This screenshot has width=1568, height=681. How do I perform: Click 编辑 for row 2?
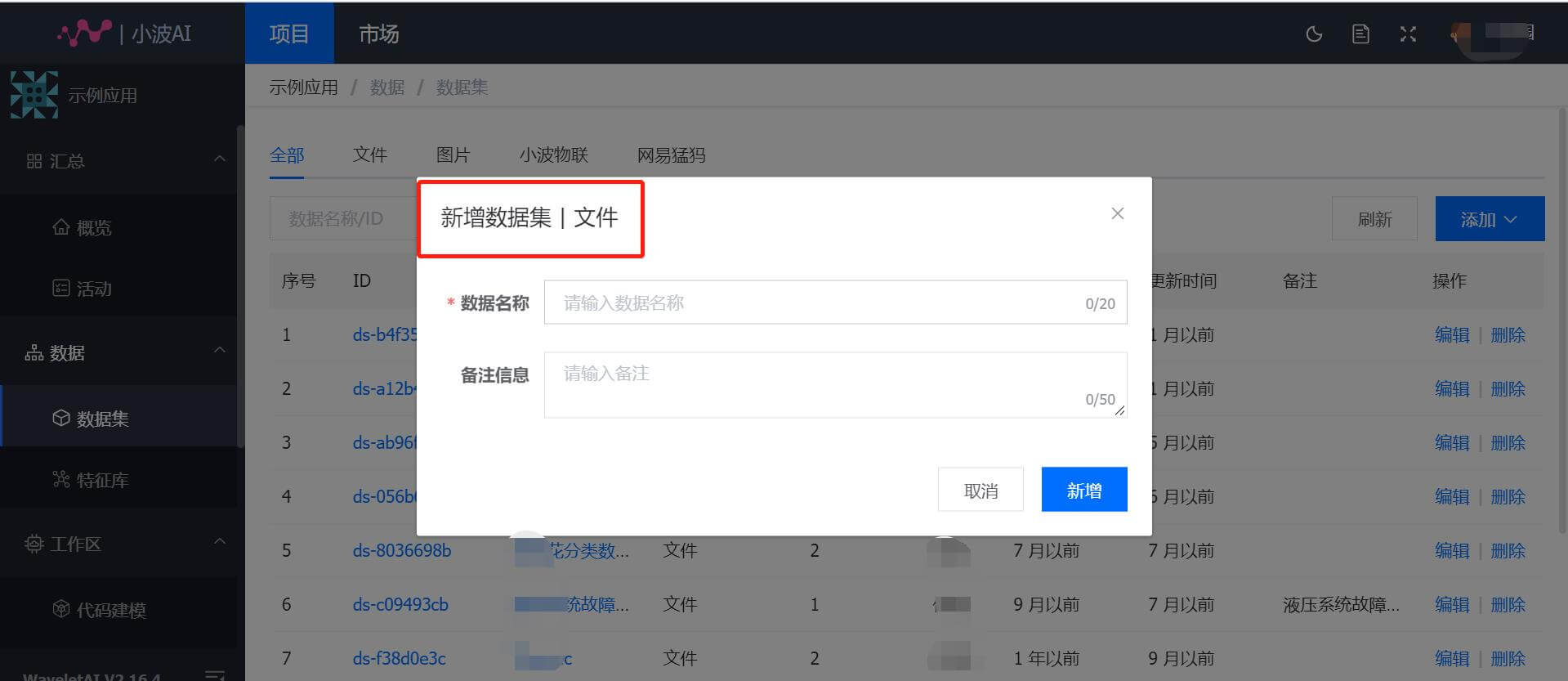(x=1452, y=388)
